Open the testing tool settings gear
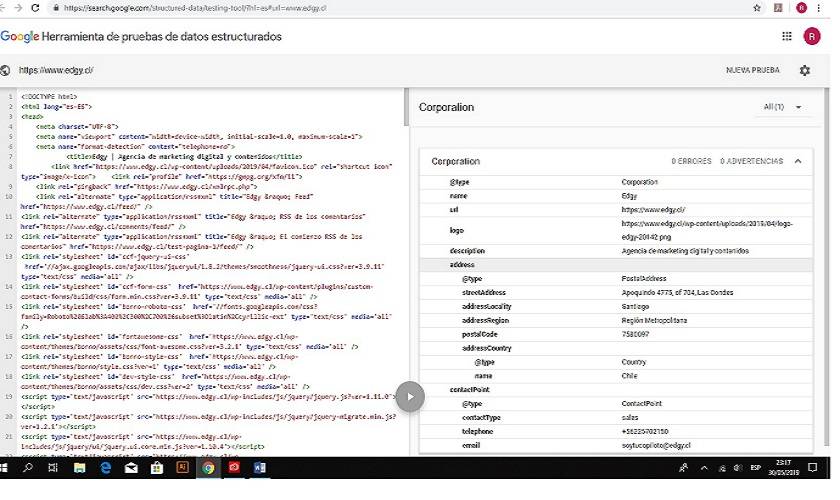The height and width of the screenshot is (500, 840). [x=805, y=70]
